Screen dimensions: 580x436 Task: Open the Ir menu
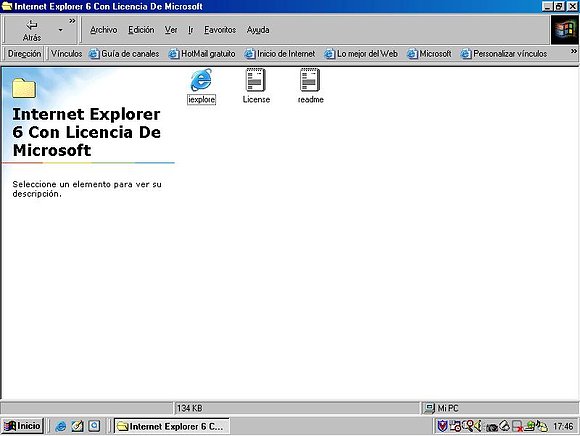pos(190,30)
